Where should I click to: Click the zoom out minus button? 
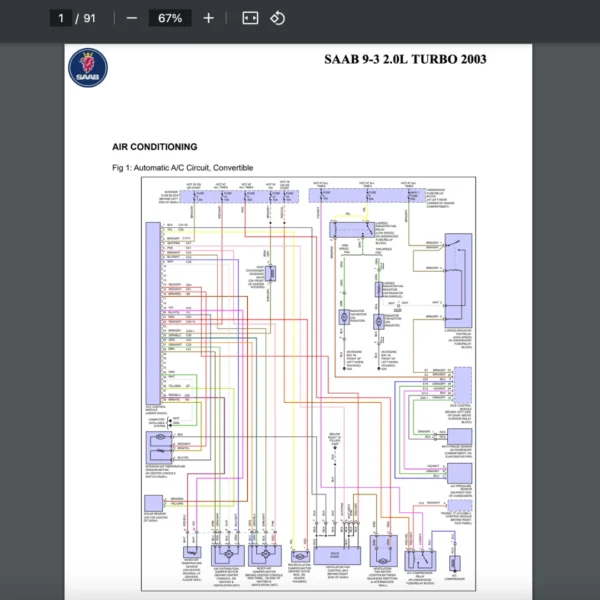click(x=132, y=18)
